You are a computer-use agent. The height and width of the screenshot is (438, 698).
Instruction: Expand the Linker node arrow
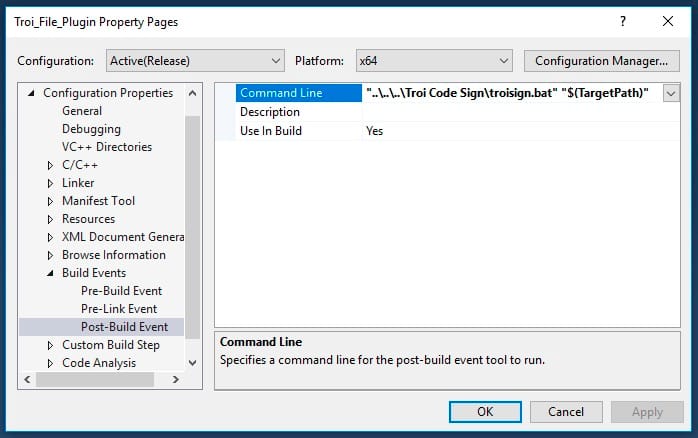pyautogui.click(x=51, y=183)
